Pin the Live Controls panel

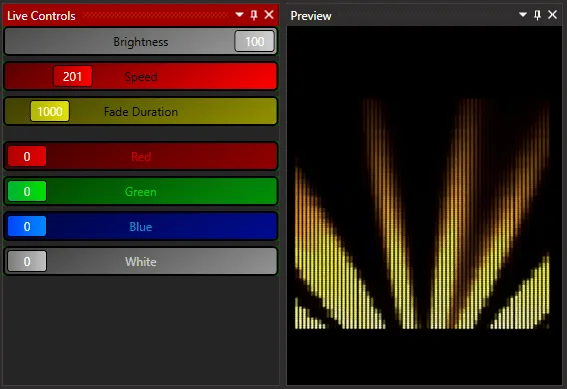pyautogui.click(x=254, y=15)
